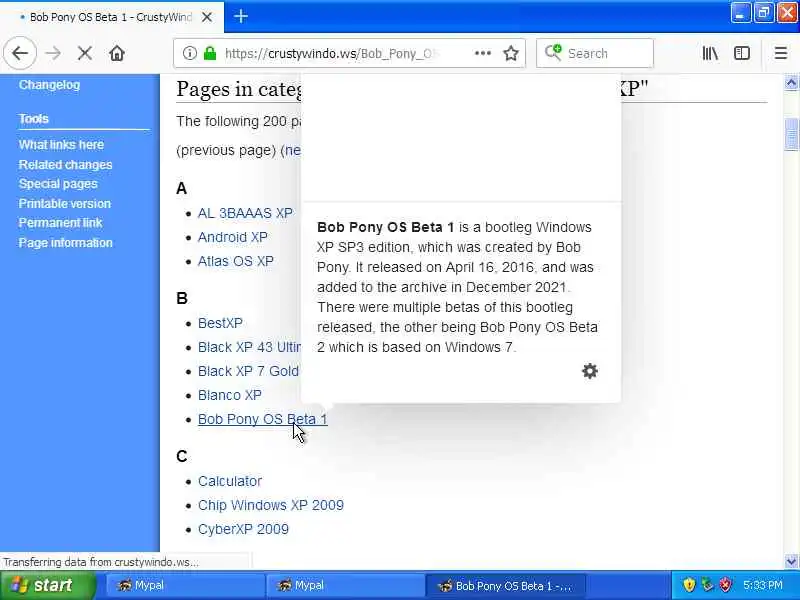The image size is (800, 600).
Task: Switch to second Mypal taskbar window
Action: [345, 585]
